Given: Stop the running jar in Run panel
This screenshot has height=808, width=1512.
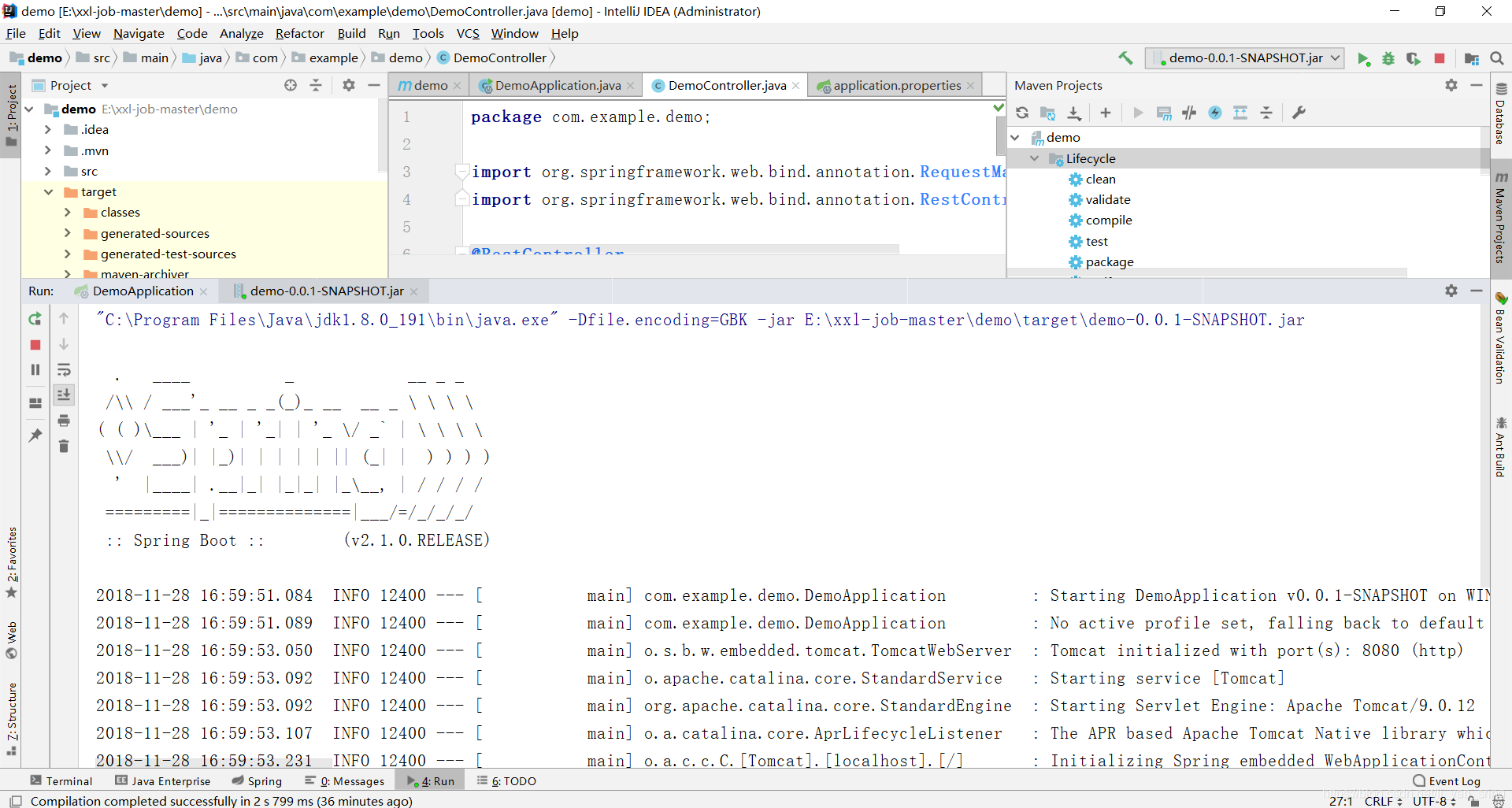Looking at the screenshot, I should click(x=35, y=345).
